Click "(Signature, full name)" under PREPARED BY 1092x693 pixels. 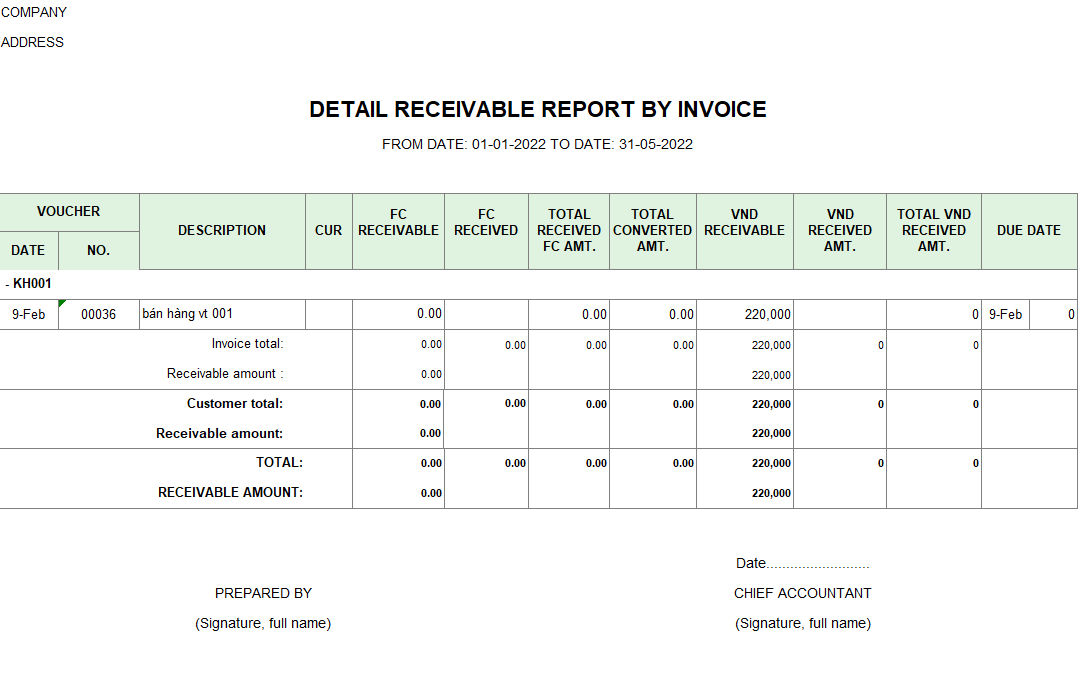pos(263,623)
